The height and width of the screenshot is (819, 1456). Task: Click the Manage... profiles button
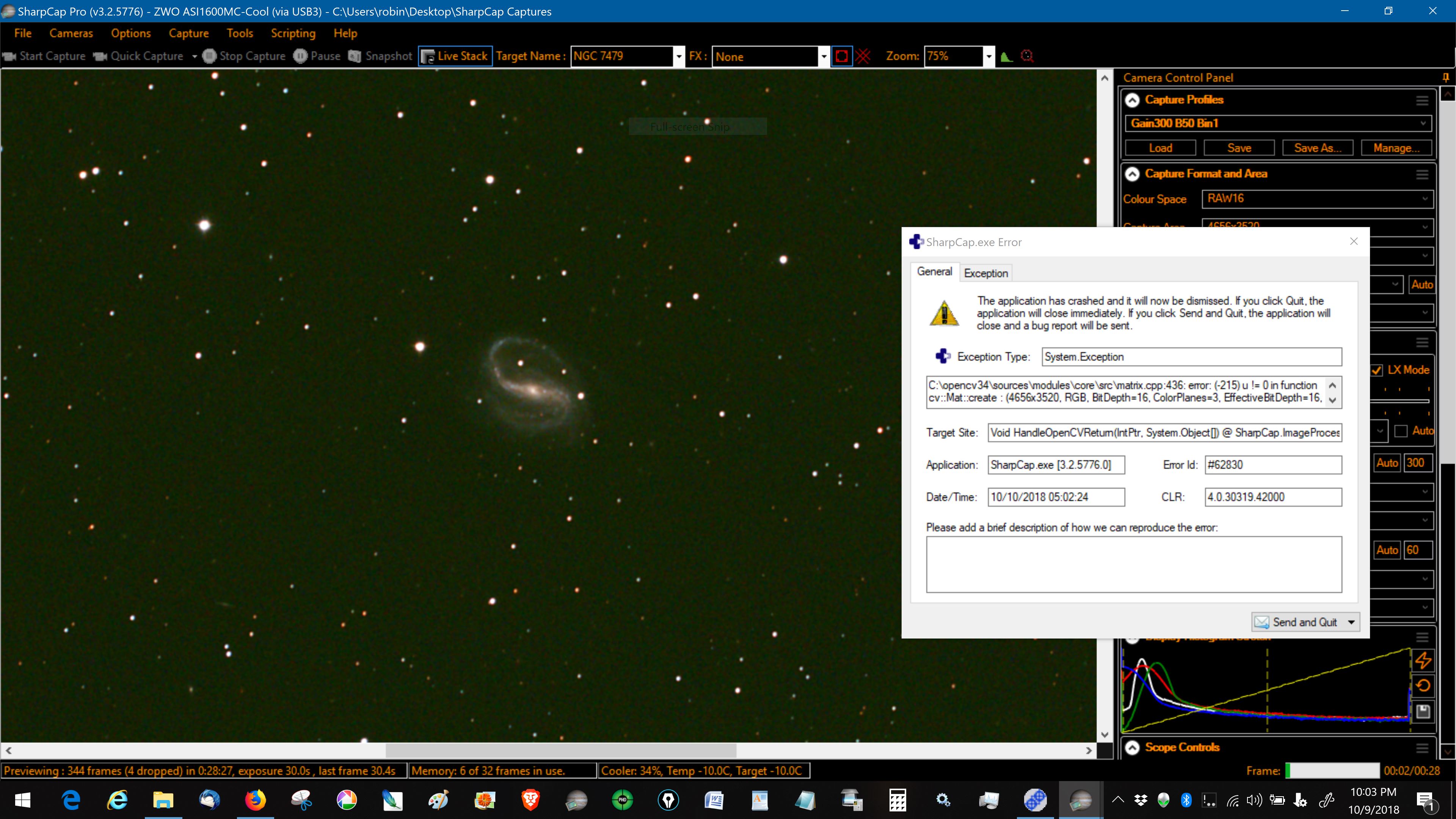1396,148
